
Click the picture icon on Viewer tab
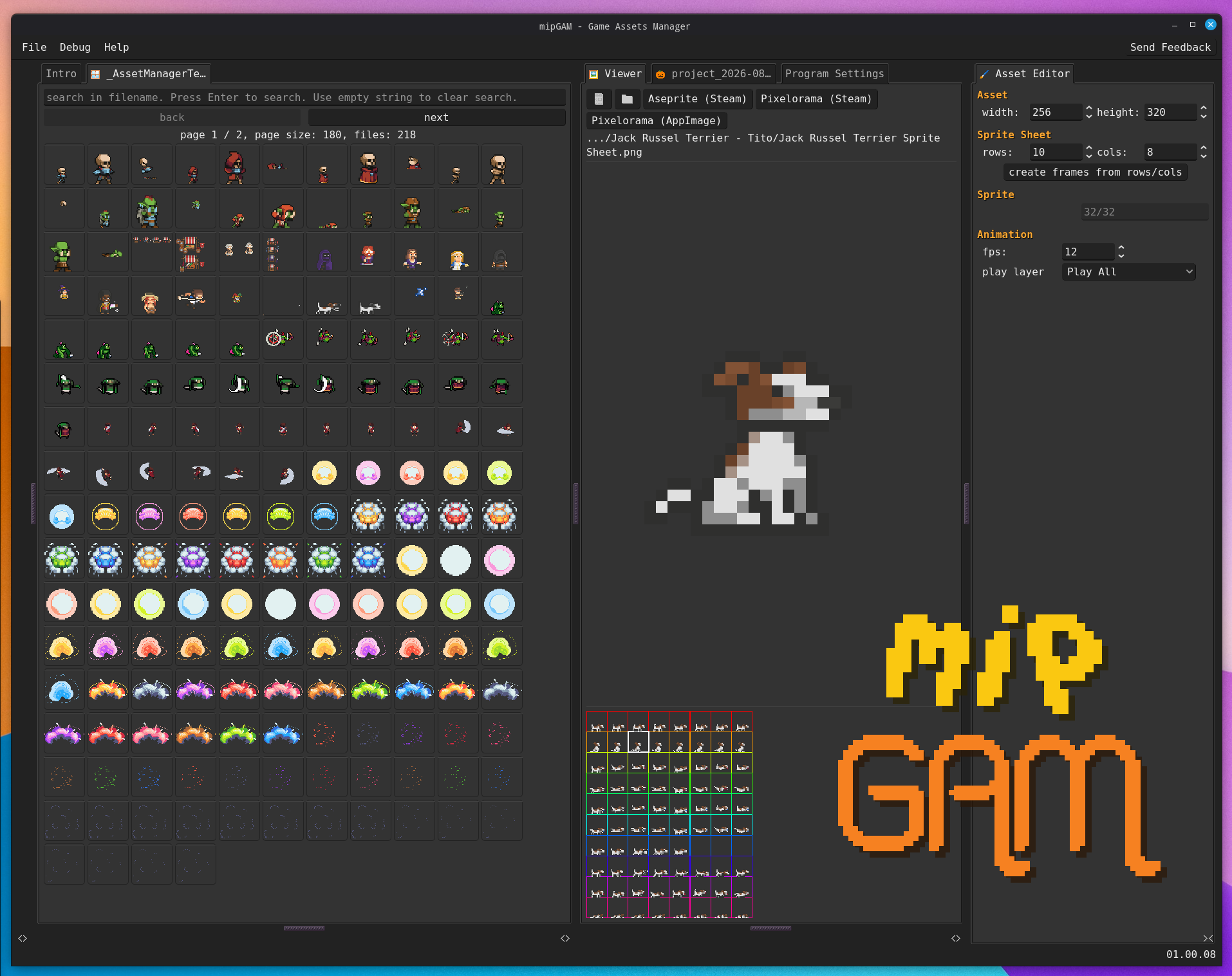pos(594,75)
